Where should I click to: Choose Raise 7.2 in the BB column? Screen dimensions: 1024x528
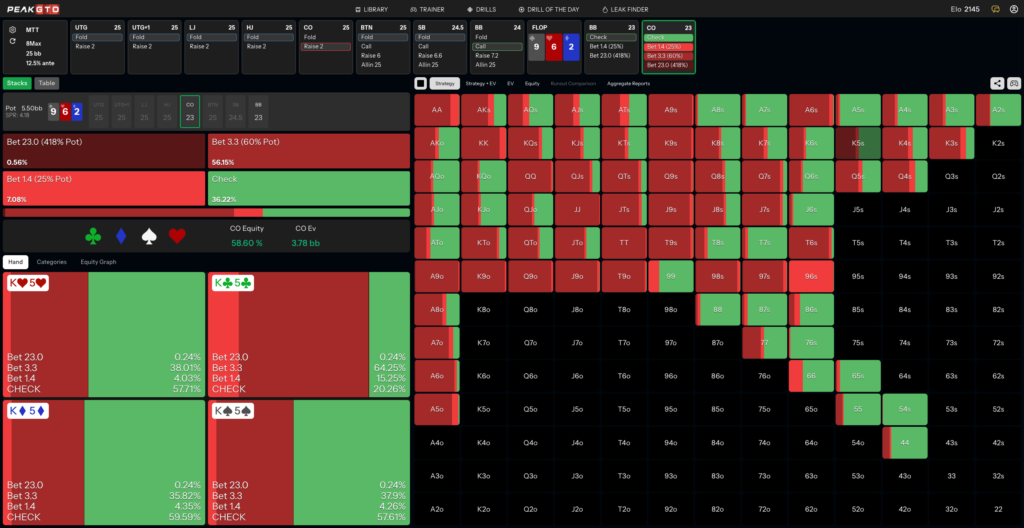497,56
